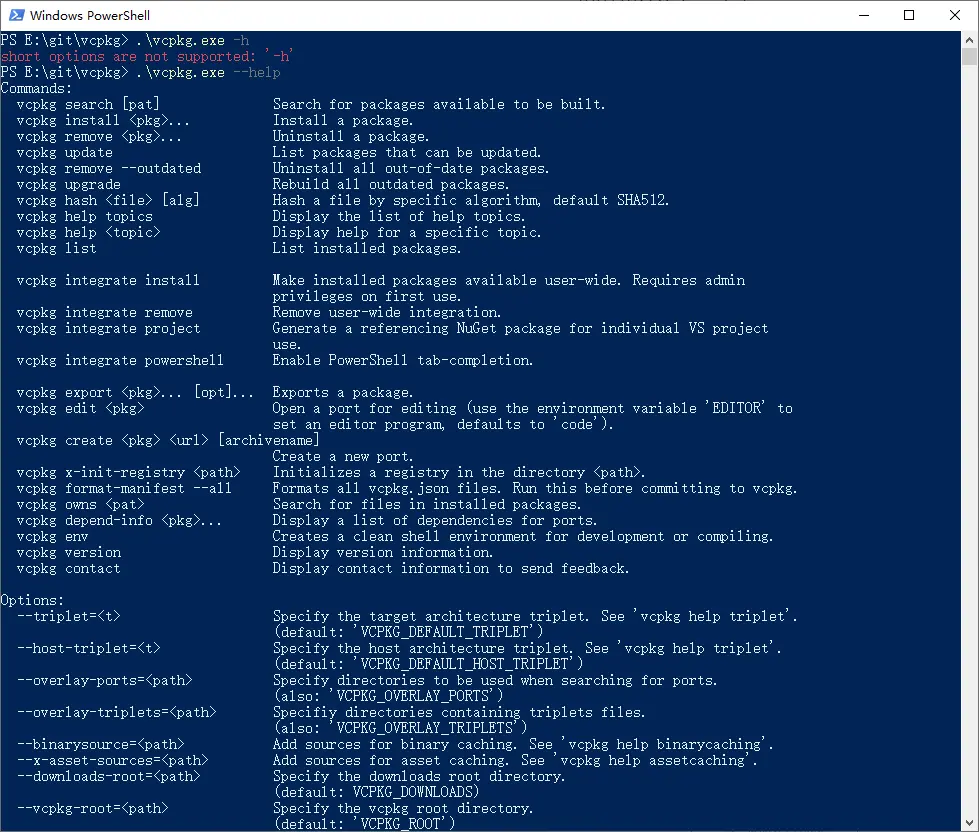Click 'vcpkg x-init-registry <path>' line
This screenshot has width=979, height=832.
tap(128, 472)
